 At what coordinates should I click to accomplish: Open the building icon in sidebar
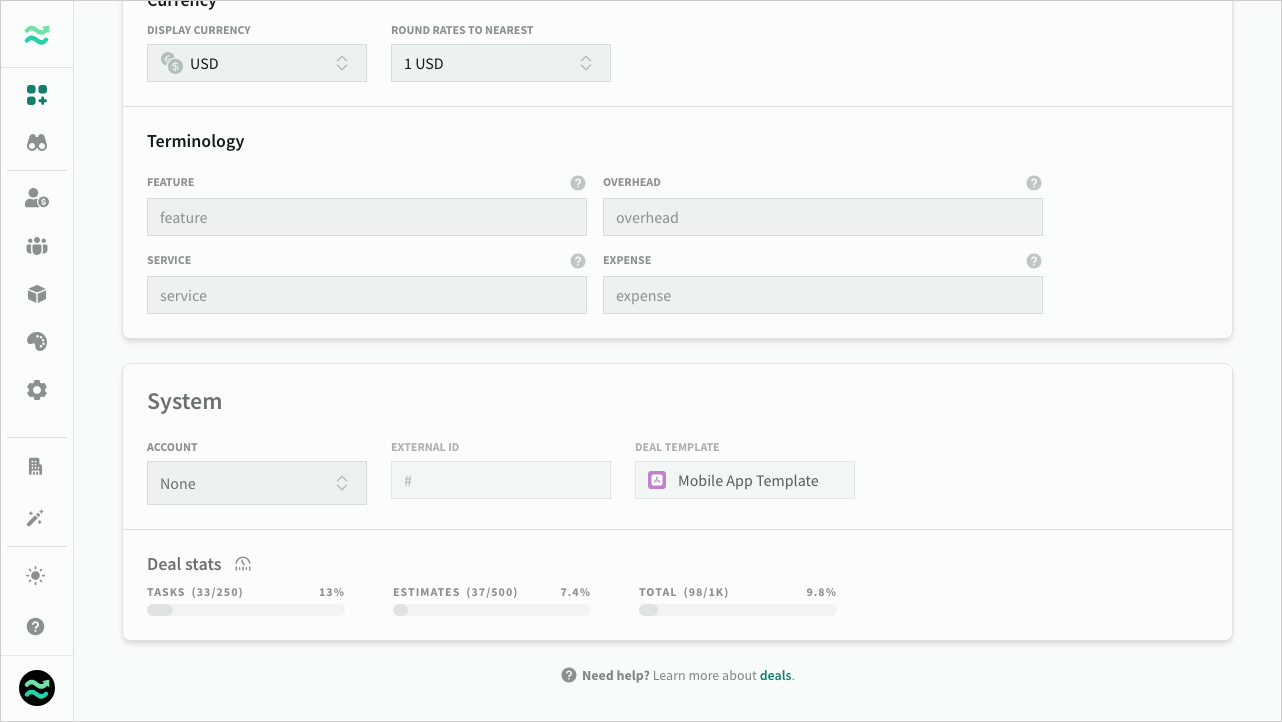pos(37,467)
